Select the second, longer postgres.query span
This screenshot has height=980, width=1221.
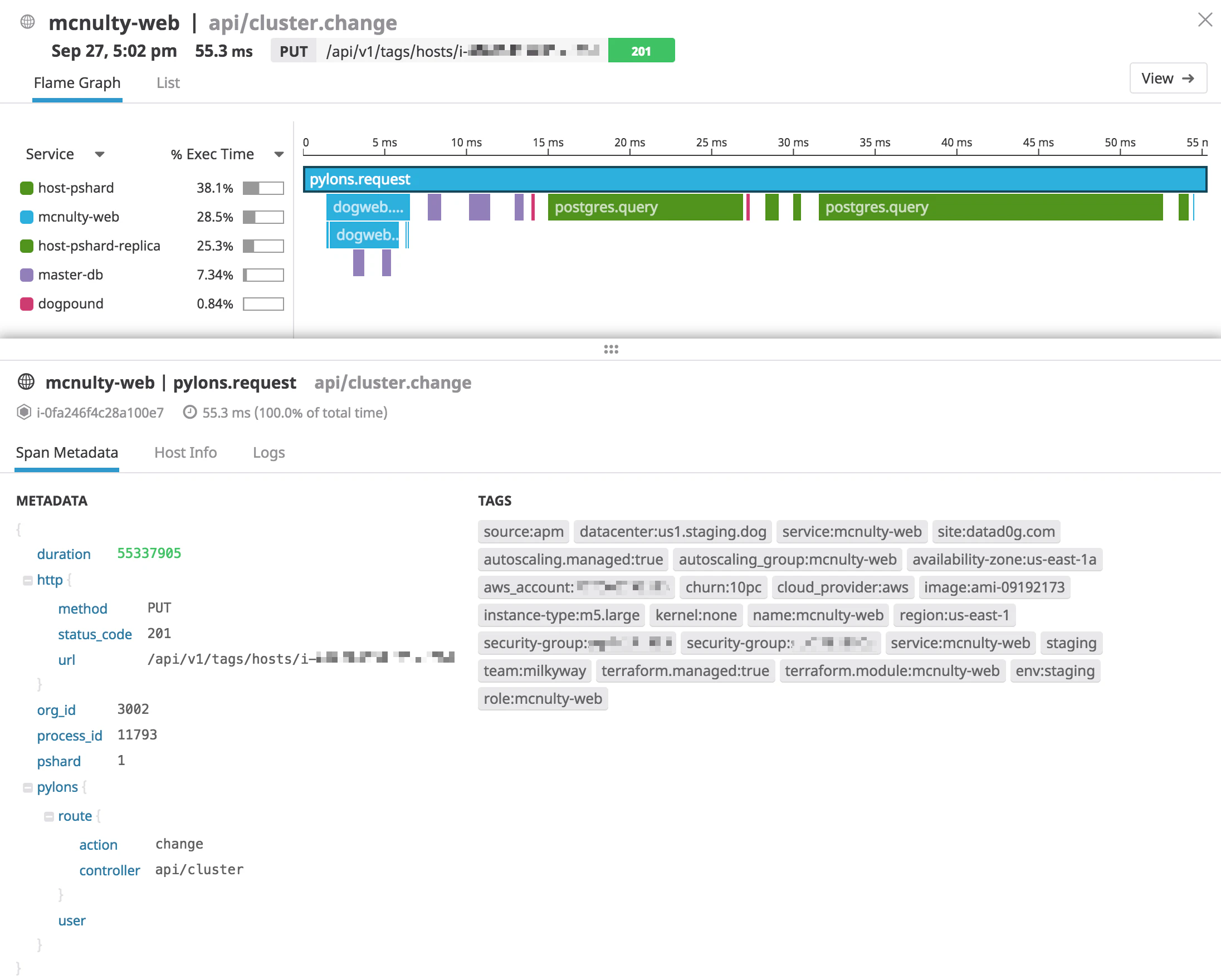coord(990,207)
